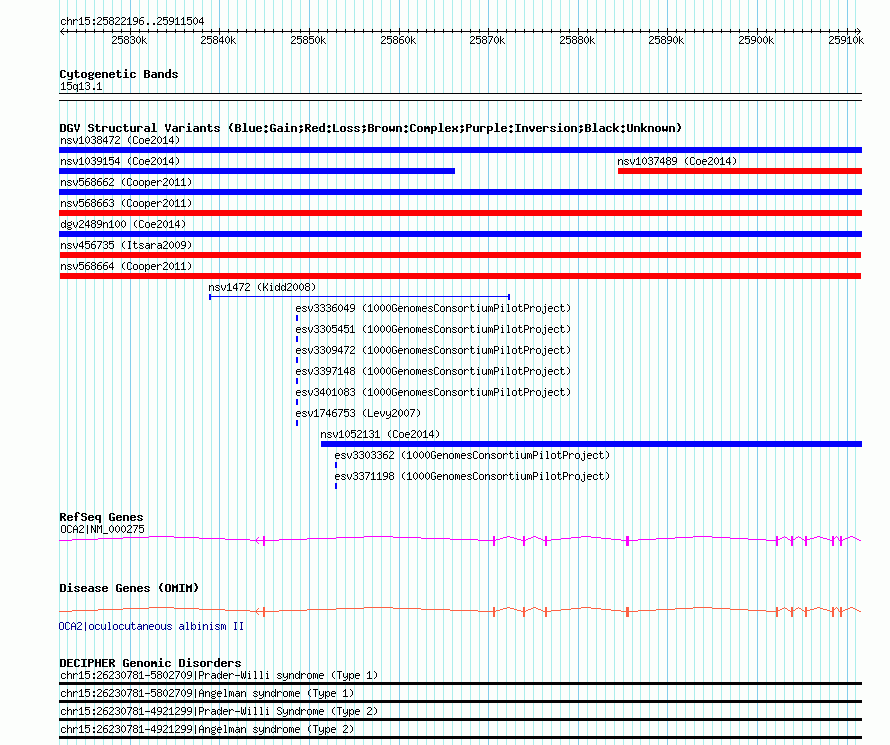The width and height of the screenshot is (890, 745).
Task: Open the OCA2|NM_000275 gene label
Action: click(102, 529)
